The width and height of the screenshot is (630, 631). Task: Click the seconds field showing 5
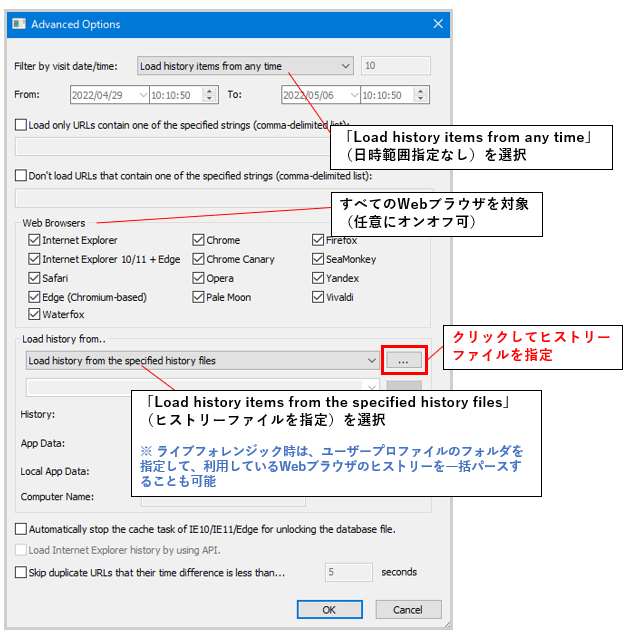349,572
